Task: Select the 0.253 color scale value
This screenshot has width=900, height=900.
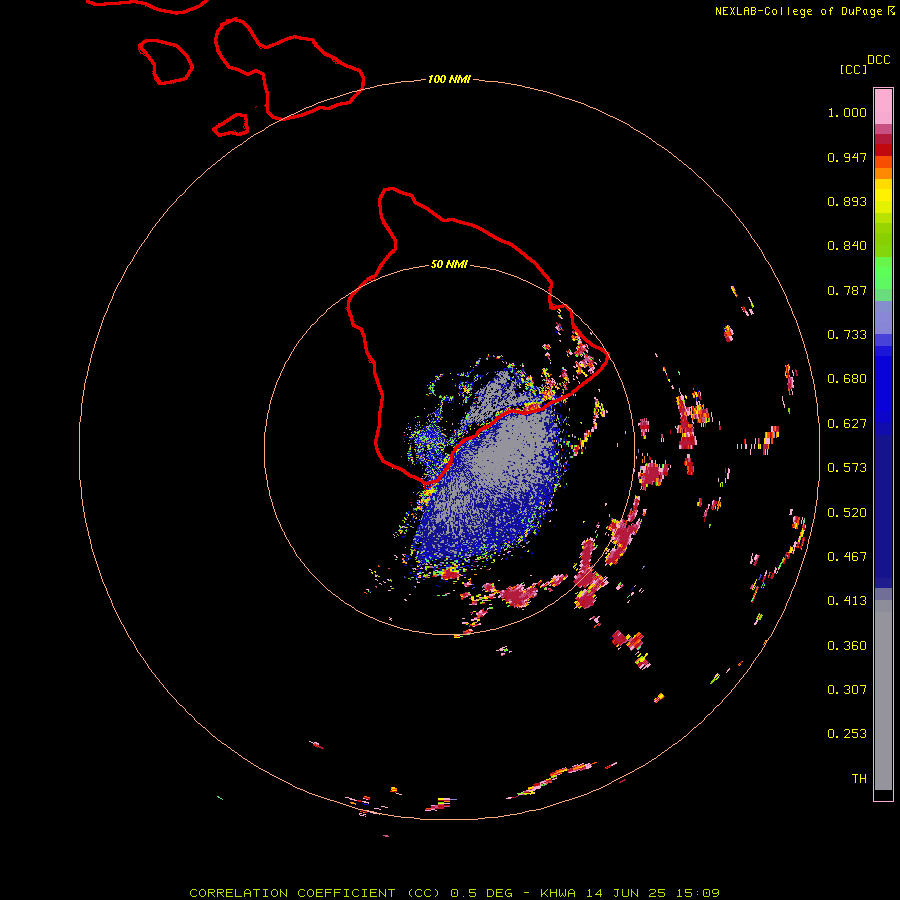Action: click(x=847, y=734)
